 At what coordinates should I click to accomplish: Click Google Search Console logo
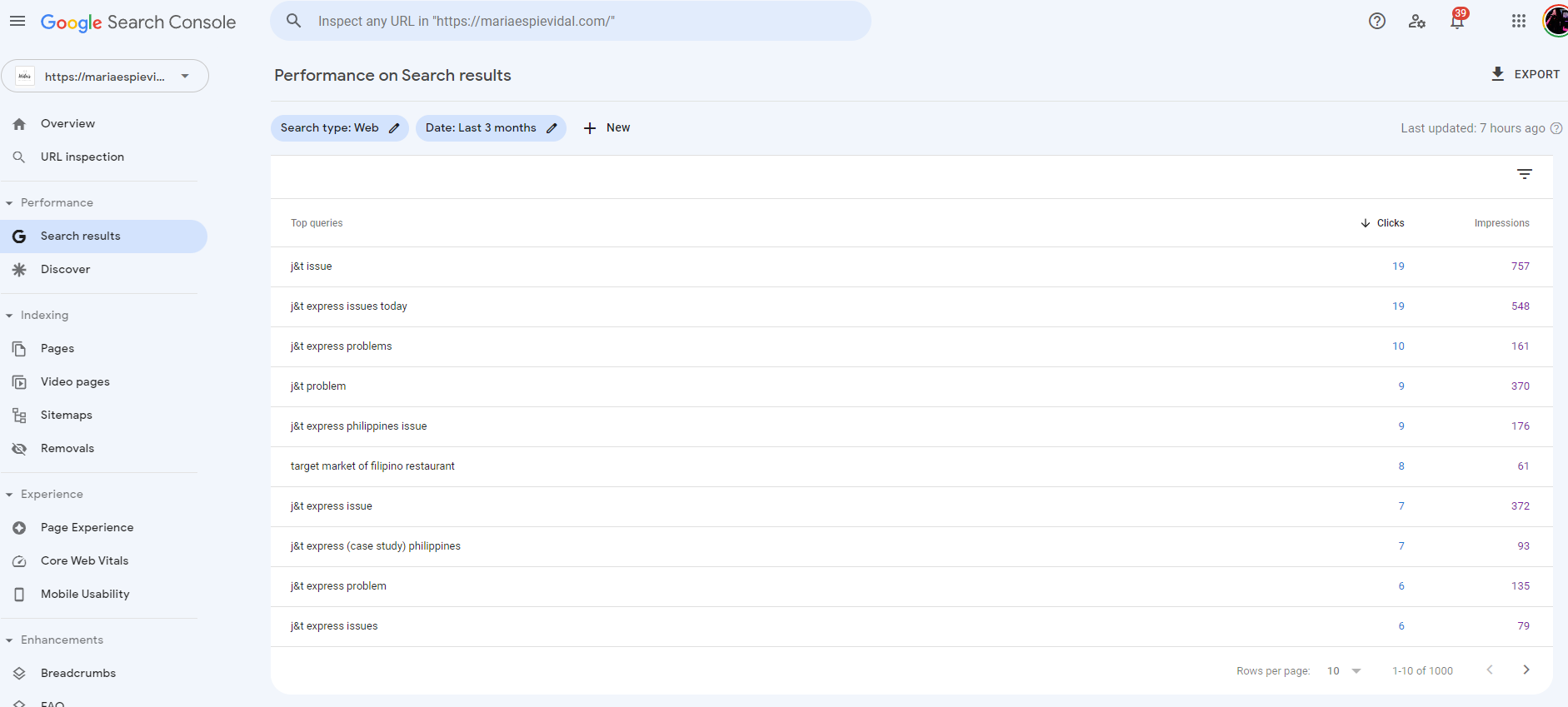click(138, 22)
